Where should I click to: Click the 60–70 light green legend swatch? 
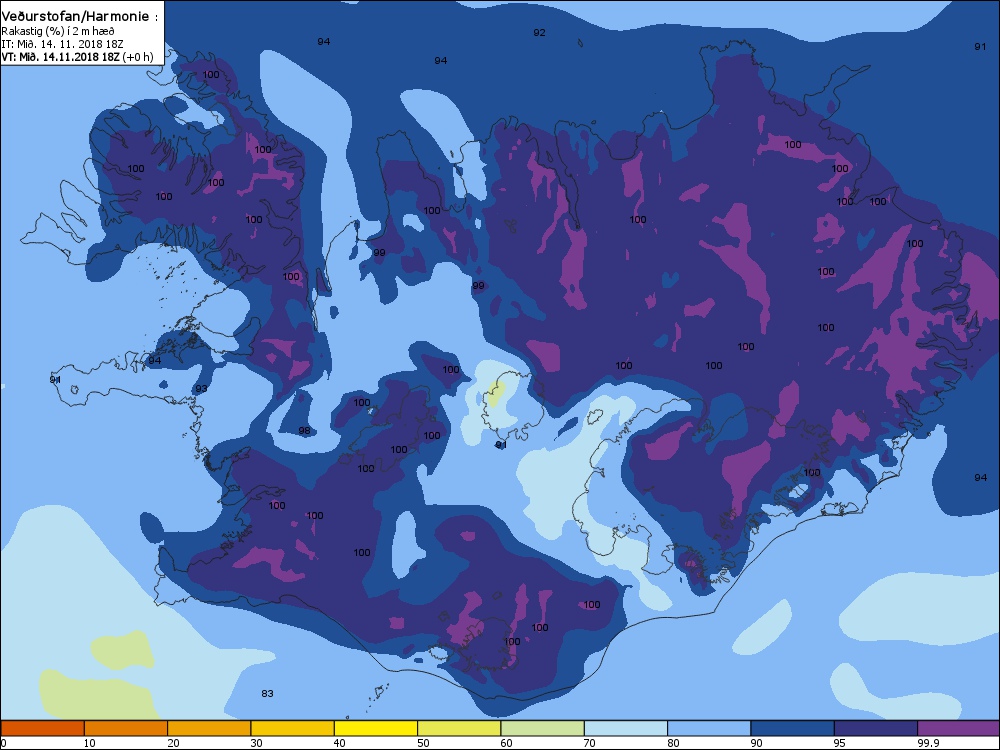[x=543, y=728]
